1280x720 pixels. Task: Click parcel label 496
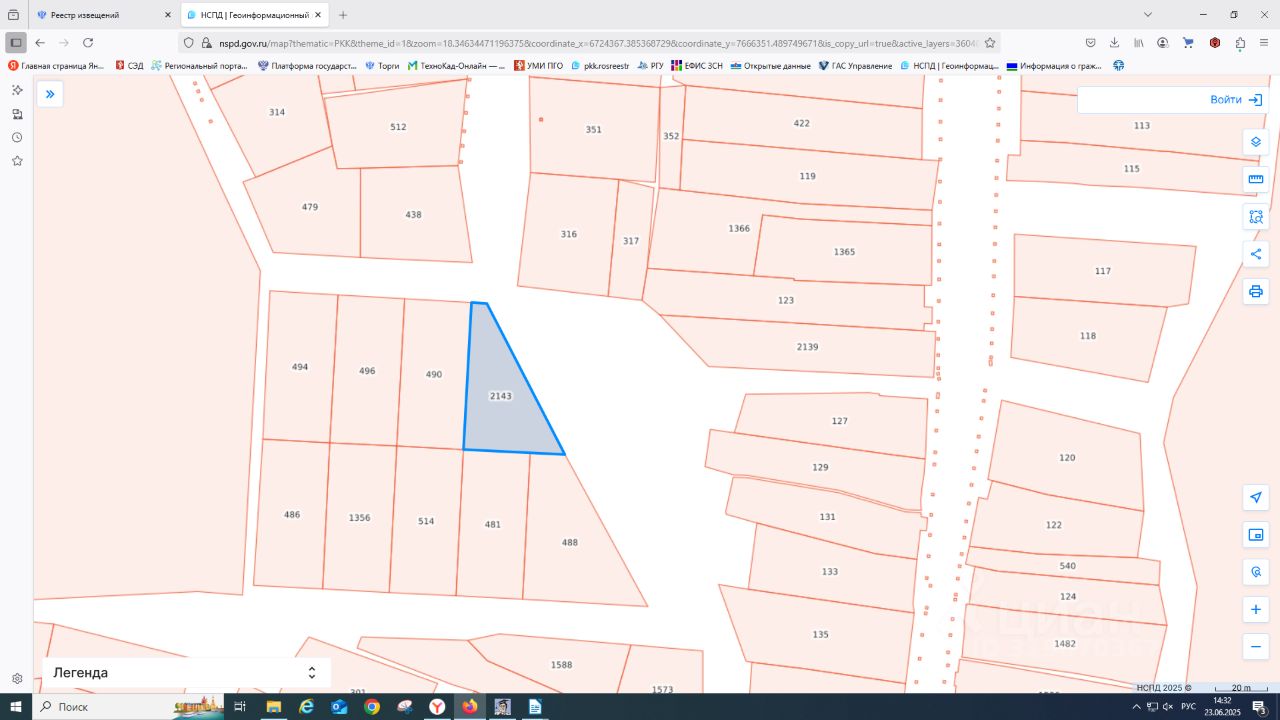[367, 370]
